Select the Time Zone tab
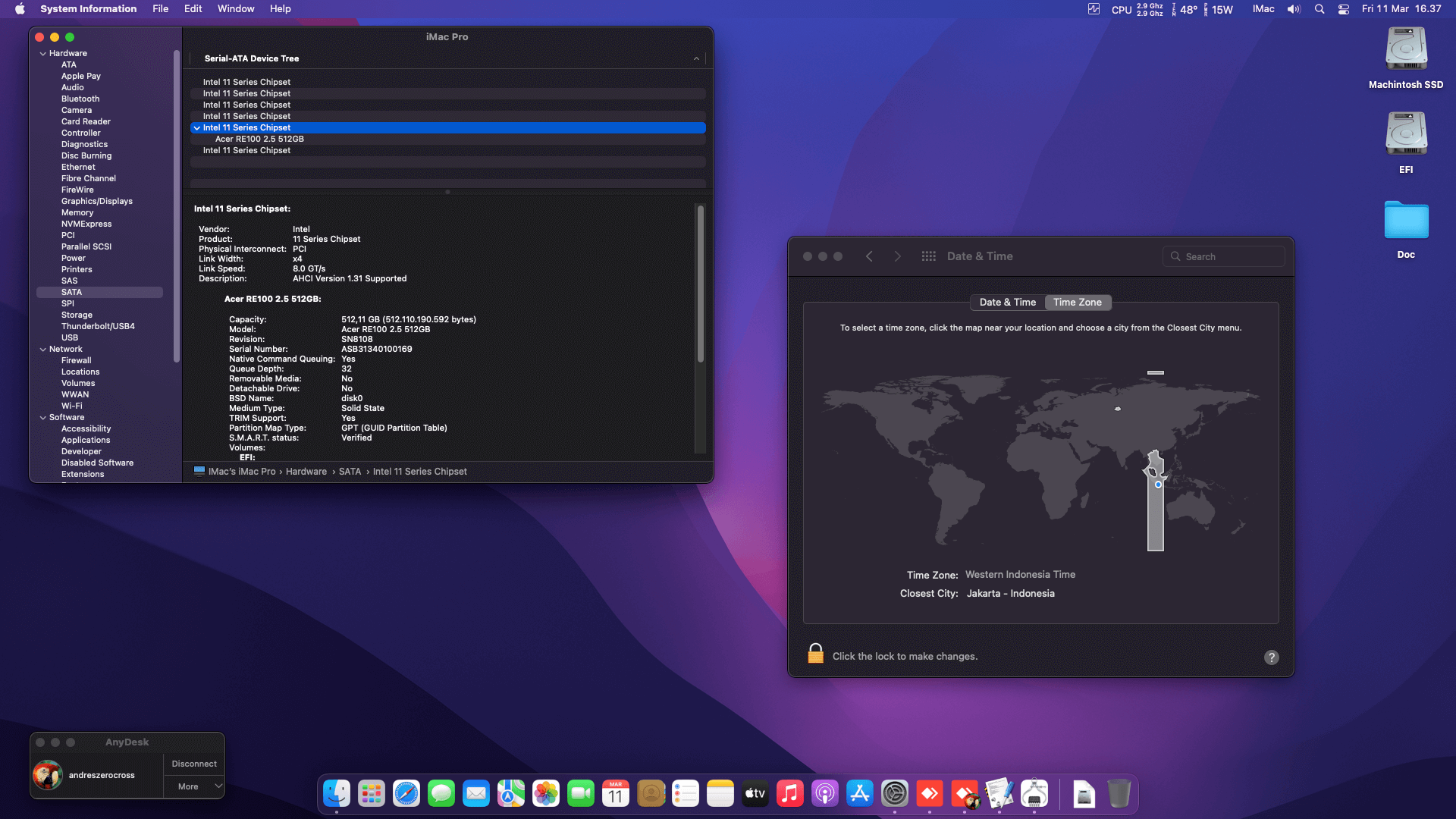 point(1078,302)
